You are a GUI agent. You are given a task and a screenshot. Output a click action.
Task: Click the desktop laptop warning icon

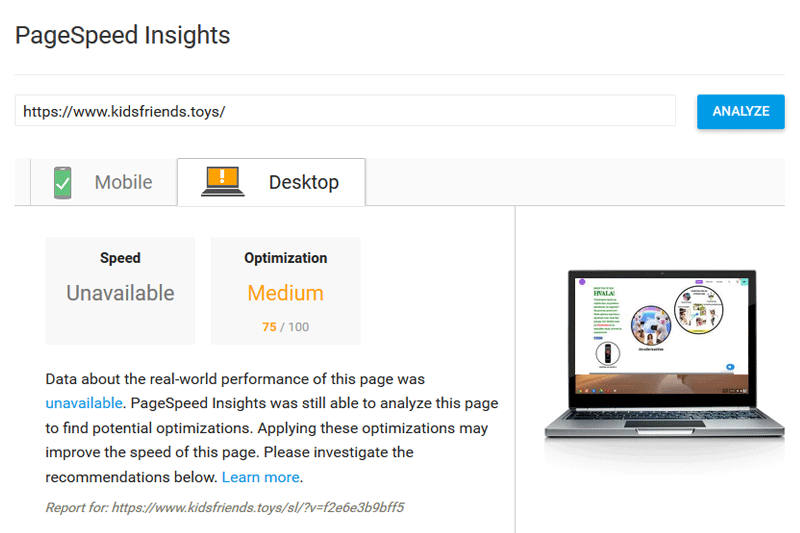tap(222, 182)
